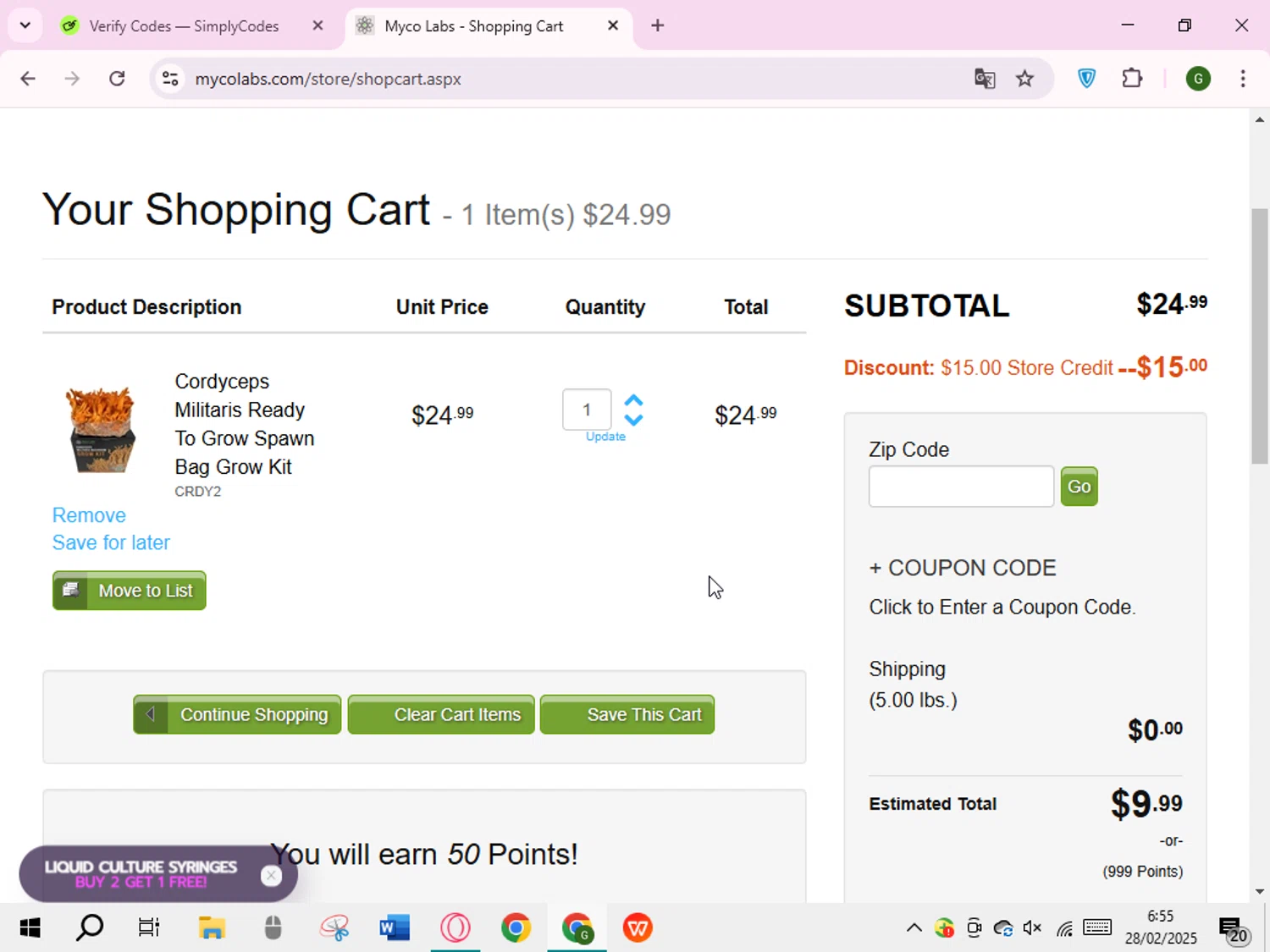Open the tab search dropdown arrow
The height and width of the screenshot is (952, 1270).
[25, 25]
